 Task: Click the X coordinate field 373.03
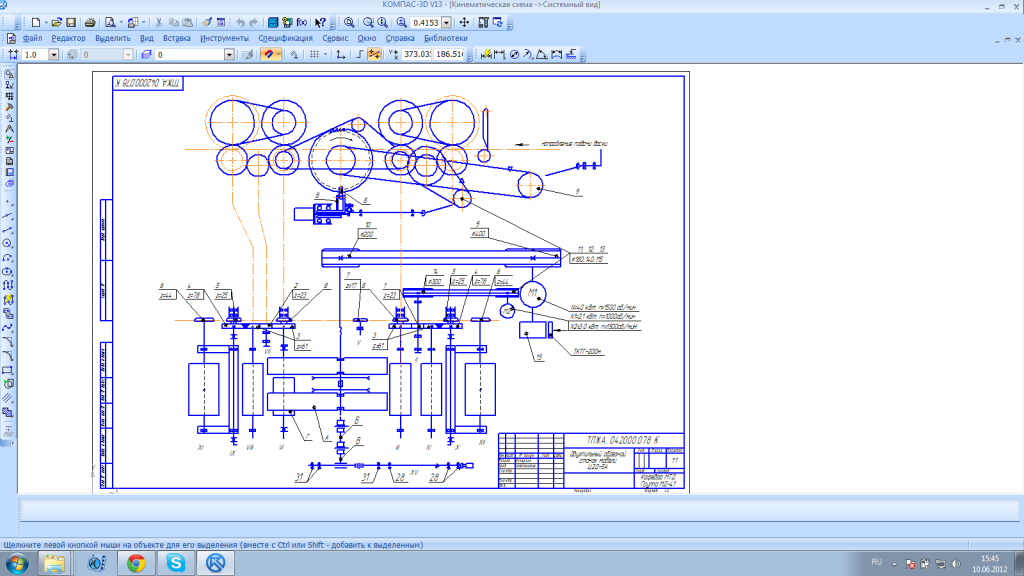pyautogui.click(x=417, y=55)
